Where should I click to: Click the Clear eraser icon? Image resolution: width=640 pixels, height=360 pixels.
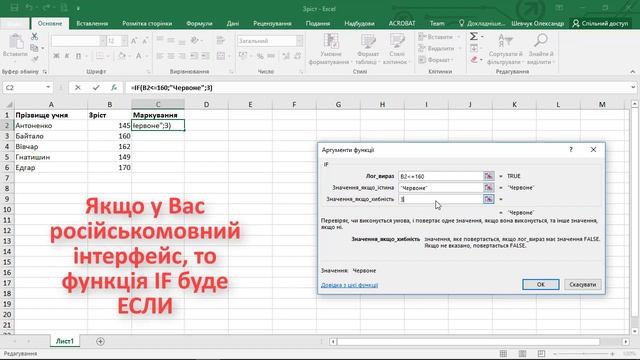[x=474, y=60]
